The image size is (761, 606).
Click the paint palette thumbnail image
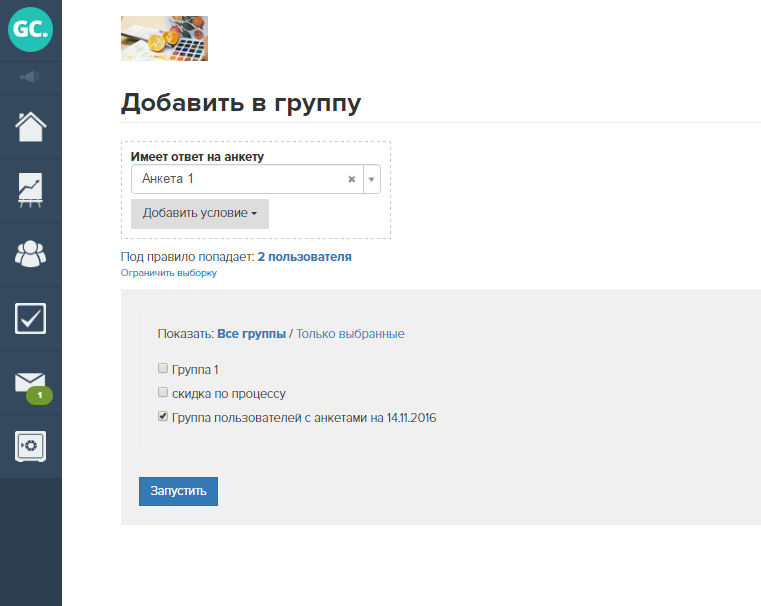165,38
